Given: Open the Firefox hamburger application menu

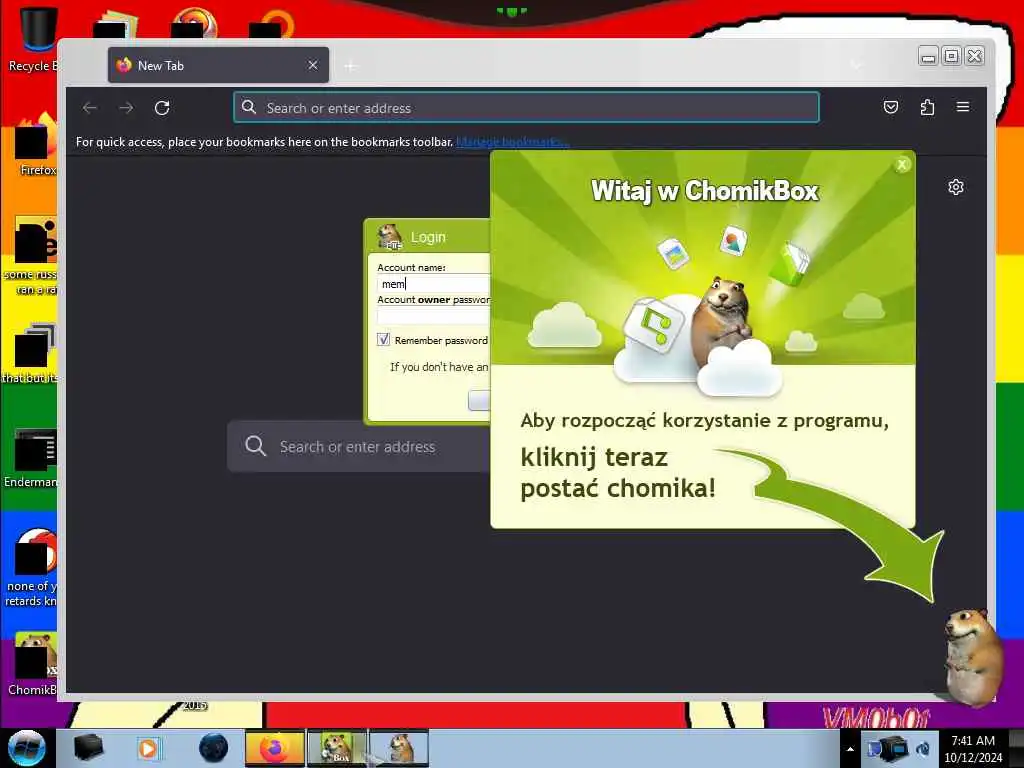Looking at the screenshot, I should pyautogui.click(x=963, y=107).
